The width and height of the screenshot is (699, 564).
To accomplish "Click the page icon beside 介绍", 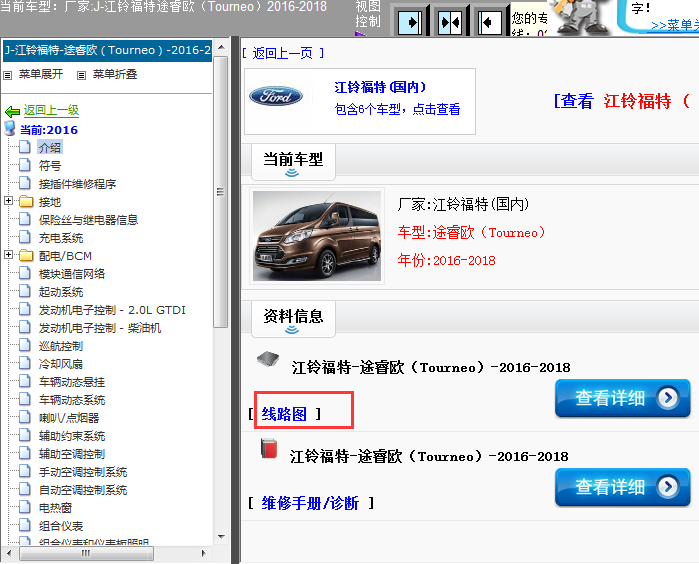I will pyautogui.click(x=25, y=147).
